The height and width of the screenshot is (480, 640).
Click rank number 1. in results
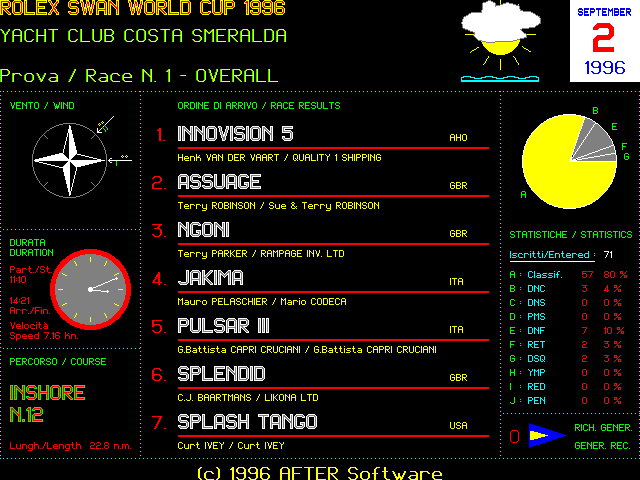161,135
